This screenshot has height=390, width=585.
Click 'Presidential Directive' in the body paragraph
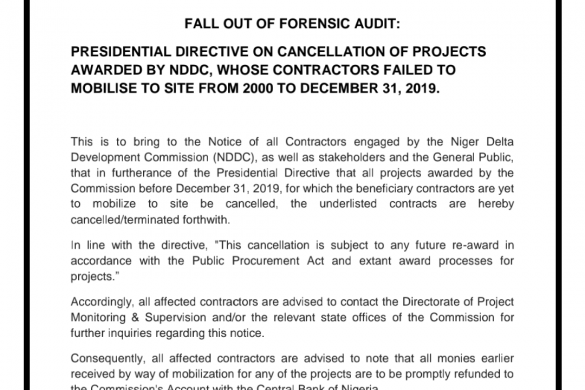click(x=273, y=173)
